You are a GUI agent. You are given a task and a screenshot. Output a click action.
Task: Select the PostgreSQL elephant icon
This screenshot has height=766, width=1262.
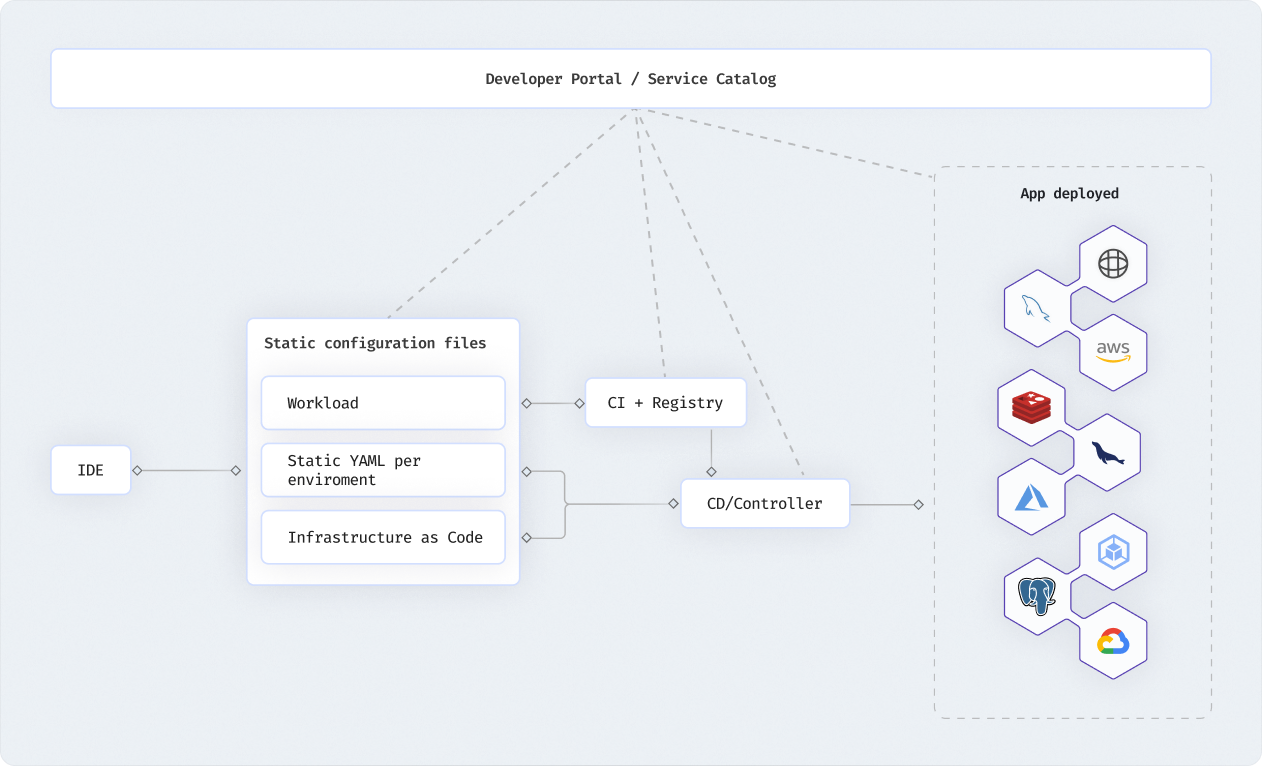click(1037, 596)
